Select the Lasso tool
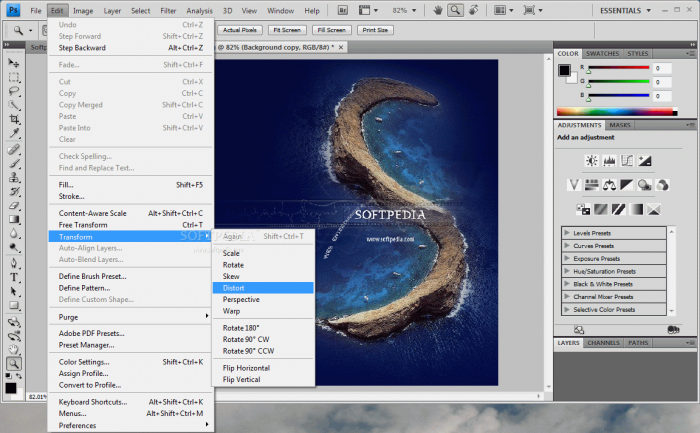Viewport: 700px width, 433px height. click(14, 92)
